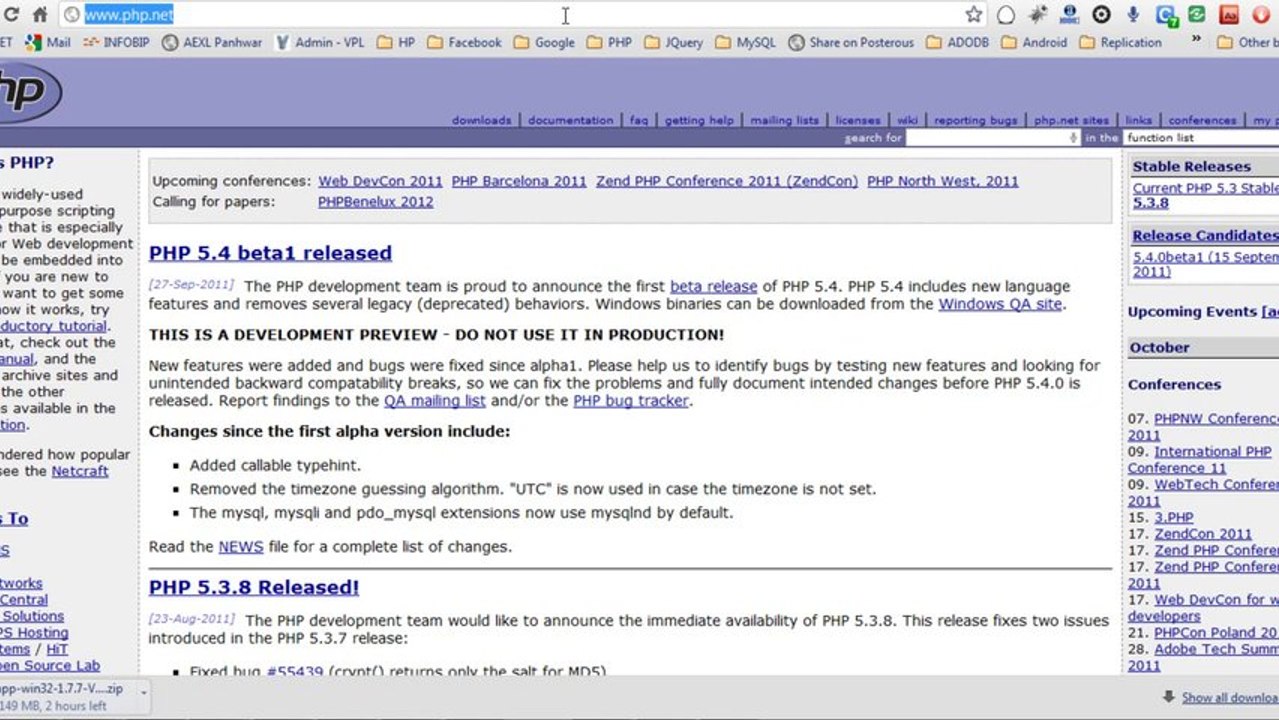
Task: Open the red Adobe-style extension icon
Action: 1229,14
